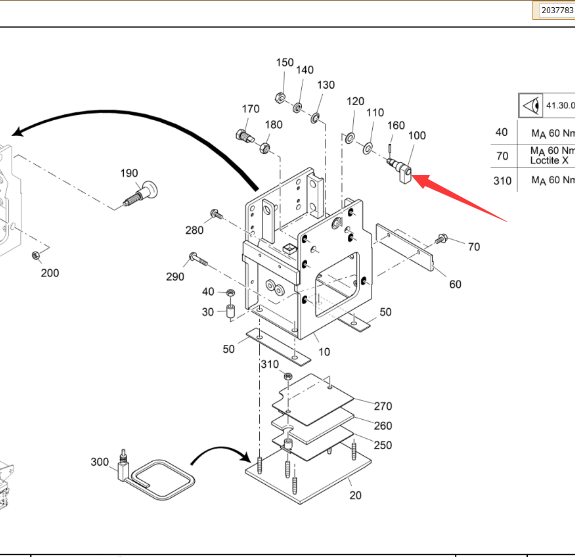Select callout number 270 sheet label
The width and height of the screenshot is (575, 557).
[383, 406]
